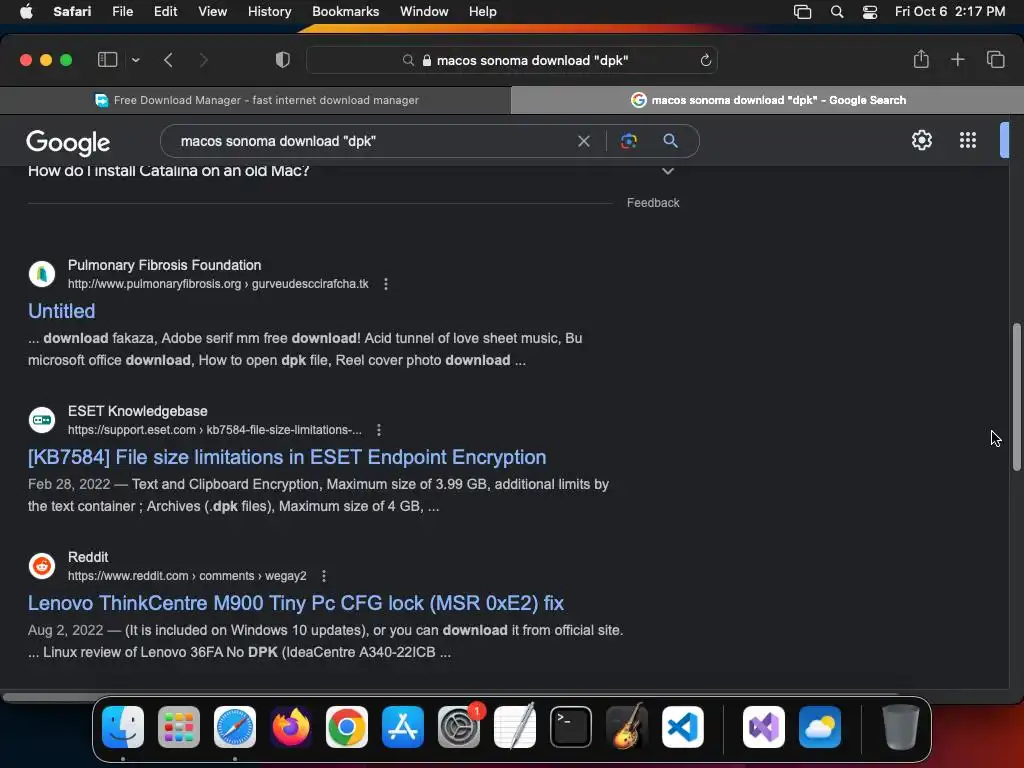
Task: Open Spotlight search in menu bar
Action: (x=837, y=11)
